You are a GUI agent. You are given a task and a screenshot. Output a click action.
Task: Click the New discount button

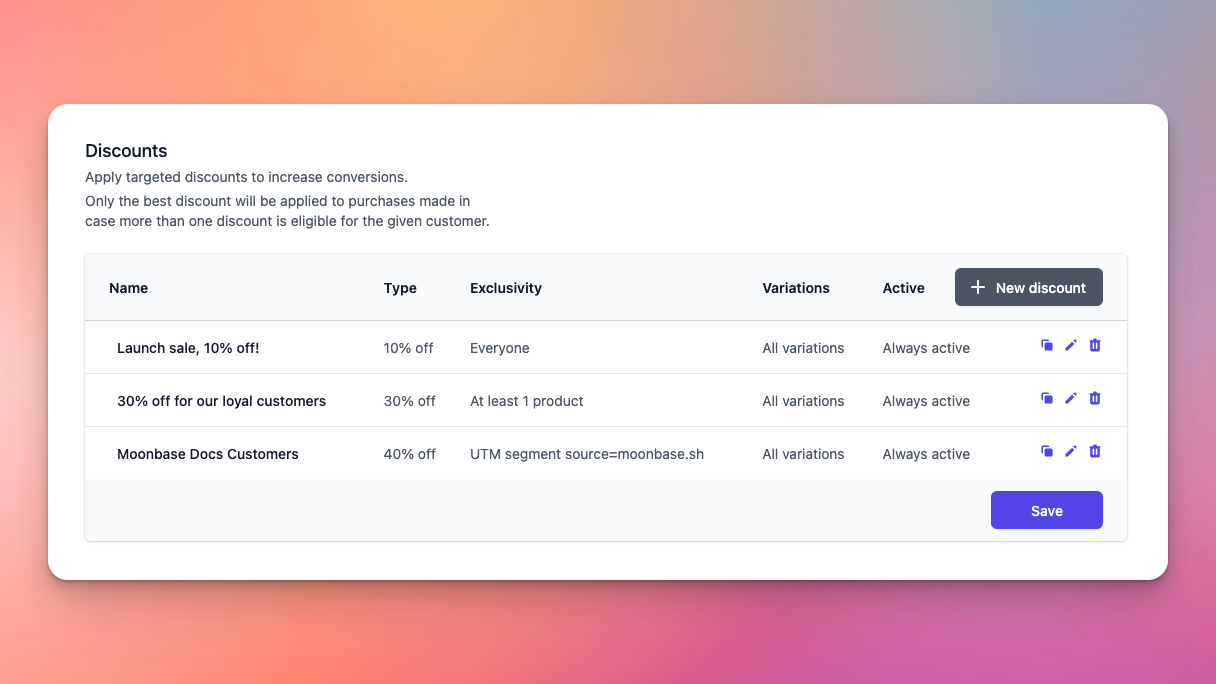pos(1028,287)
